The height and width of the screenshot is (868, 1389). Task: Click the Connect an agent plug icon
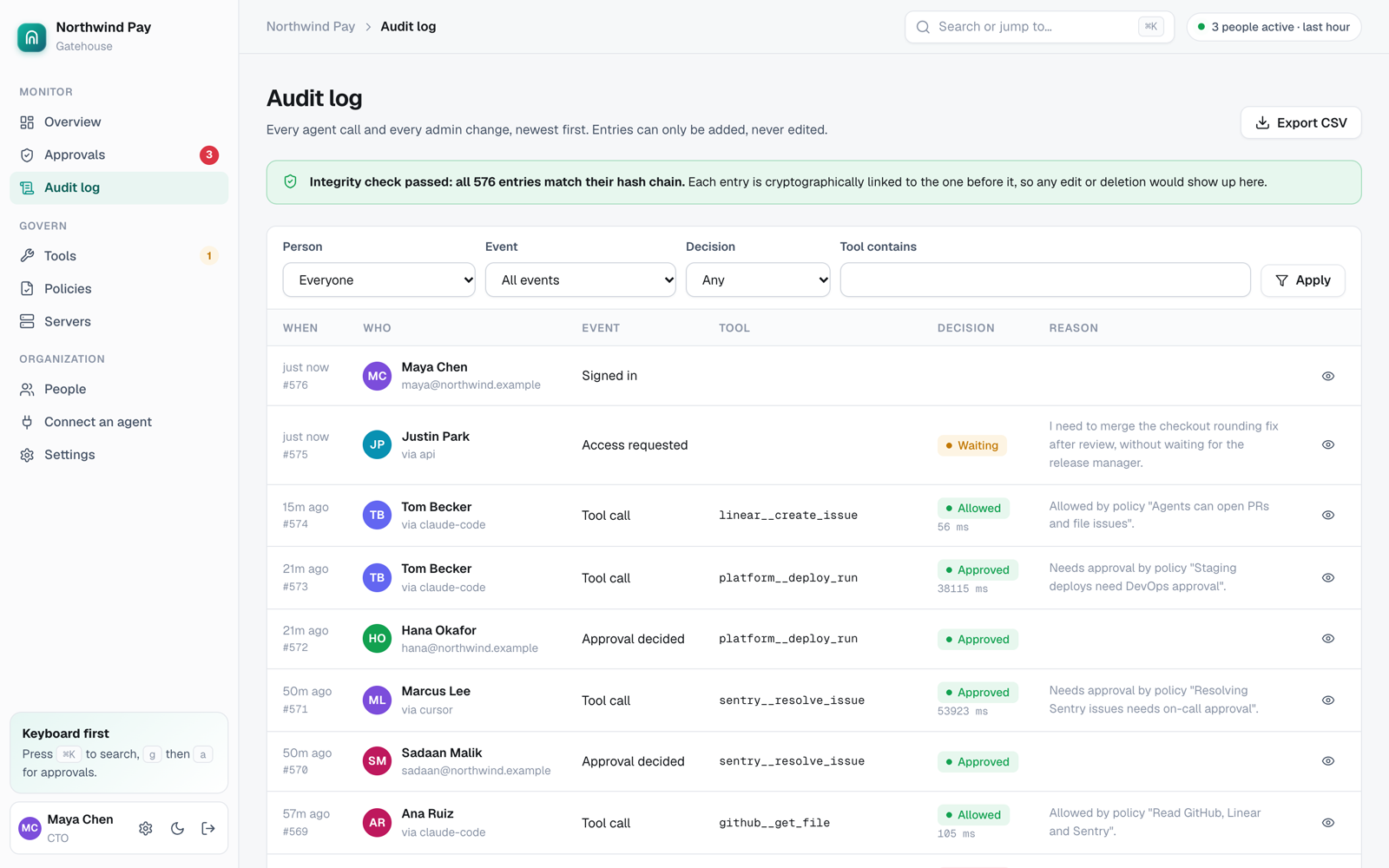pyautogui.click(x=27, y=423)
